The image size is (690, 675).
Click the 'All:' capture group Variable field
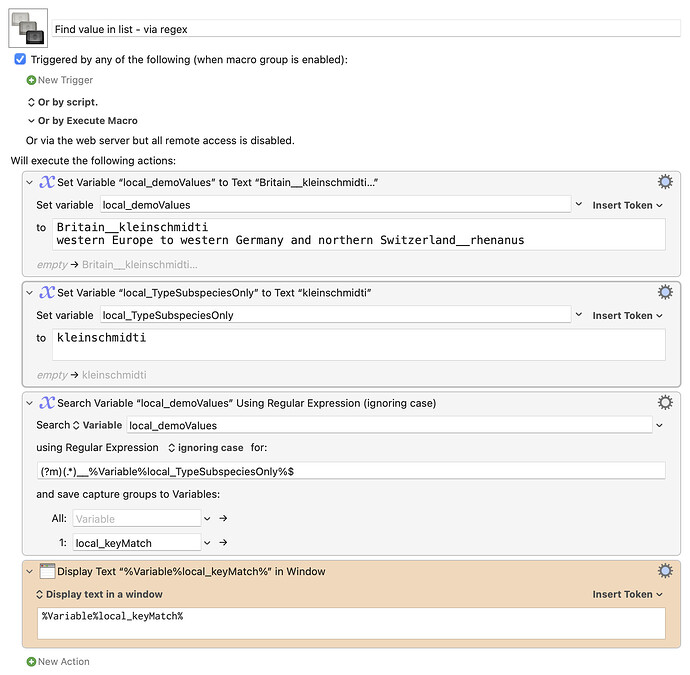click(137, 519)
